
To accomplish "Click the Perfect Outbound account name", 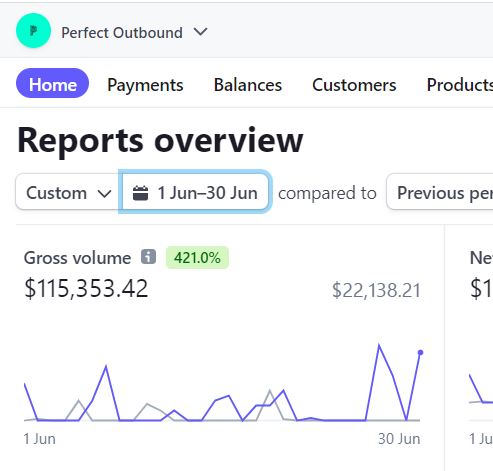I will [x=122, y=33].
